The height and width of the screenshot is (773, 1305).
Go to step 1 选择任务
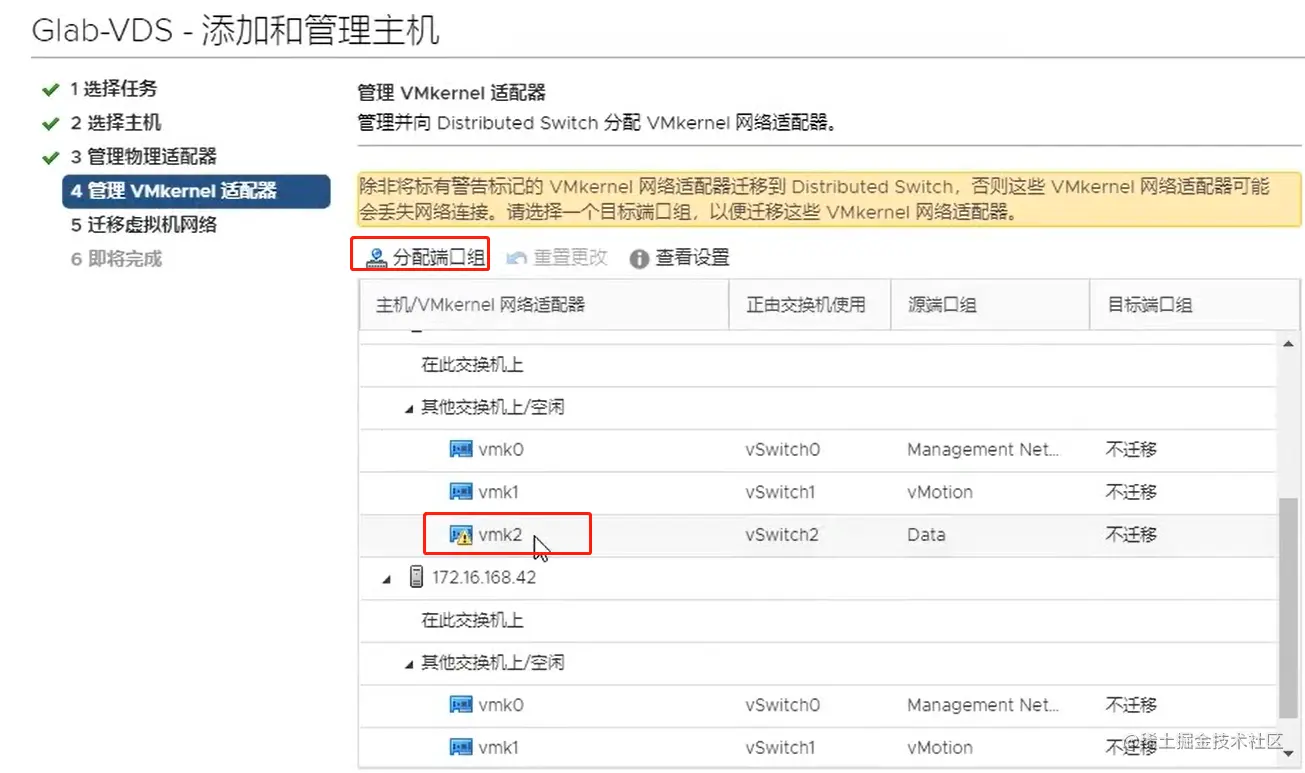click(113, 89)
